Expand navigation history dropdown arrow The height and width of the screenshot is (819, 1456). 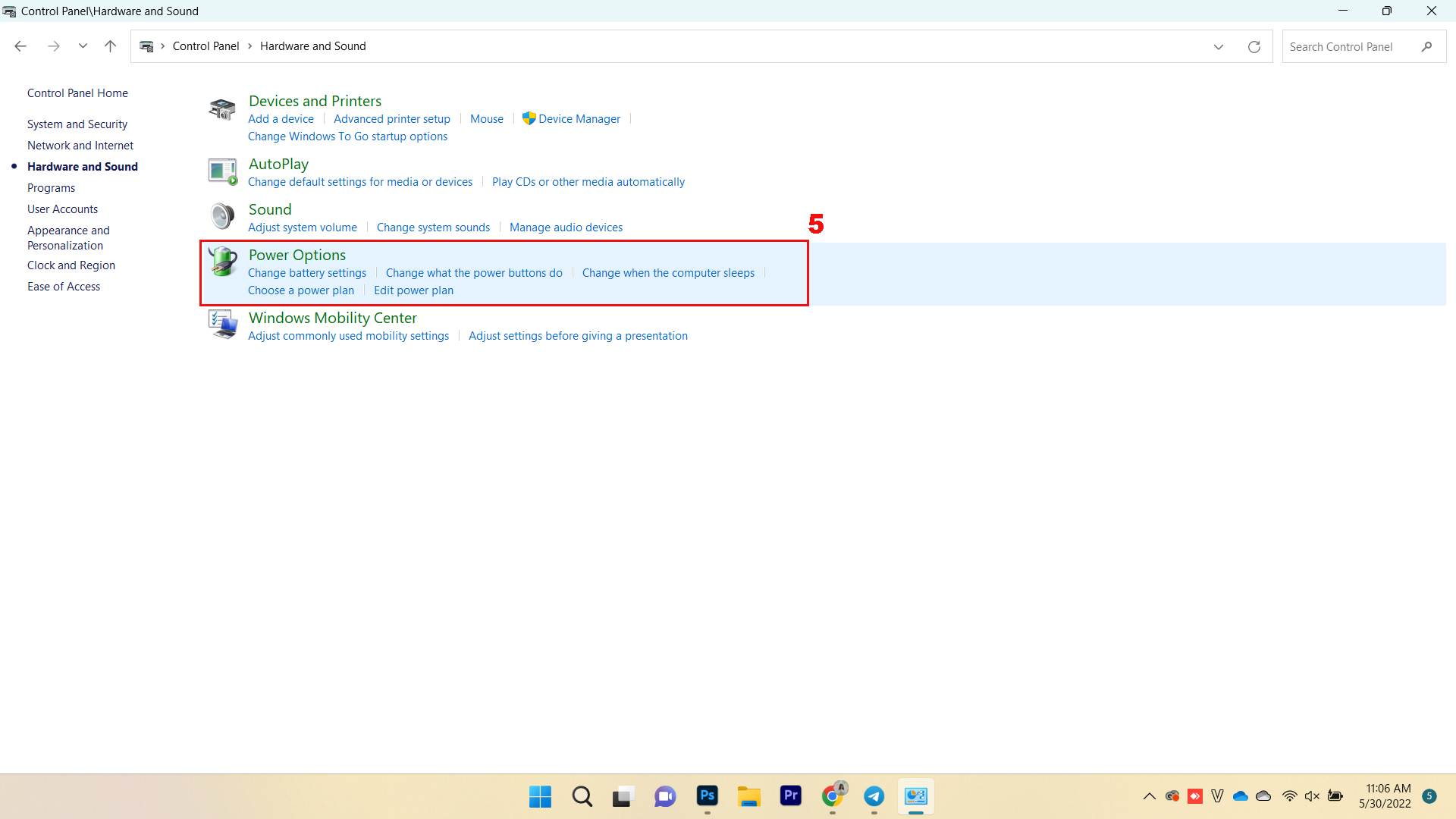point(82,46)
